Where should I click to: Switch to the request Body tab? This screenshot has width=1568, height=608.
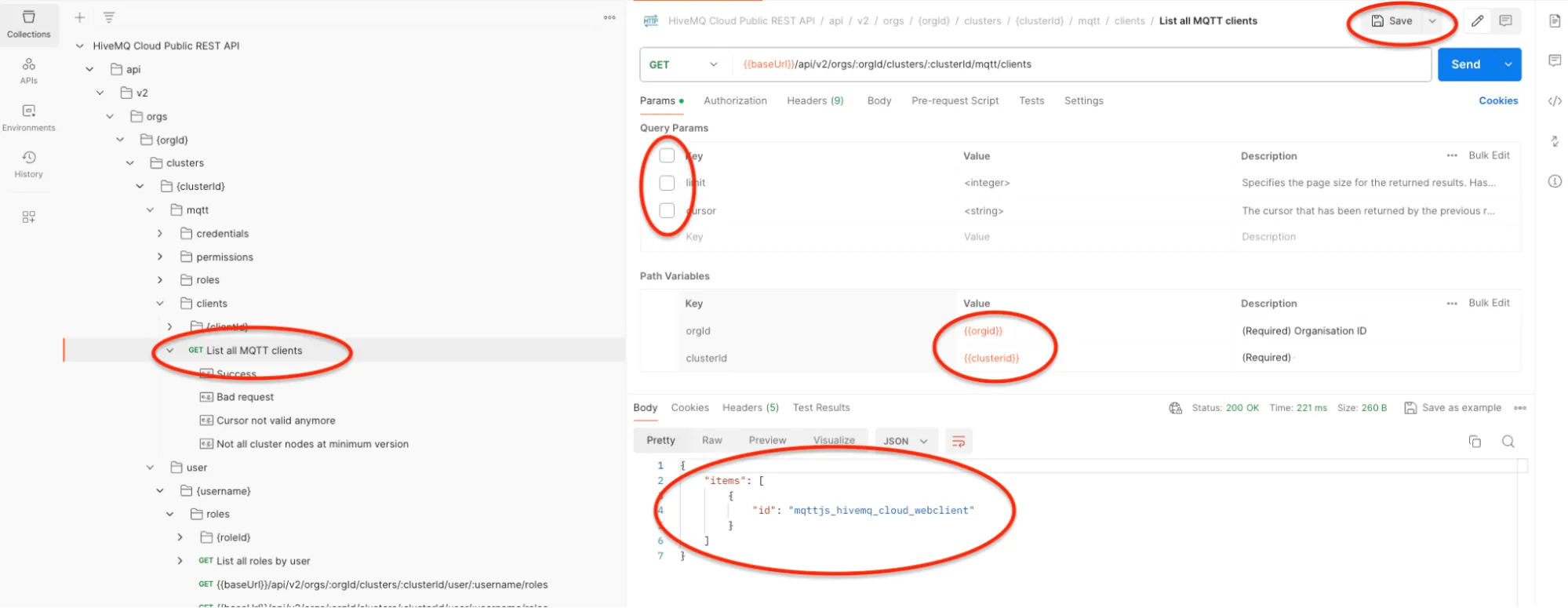tap(879, 100)
